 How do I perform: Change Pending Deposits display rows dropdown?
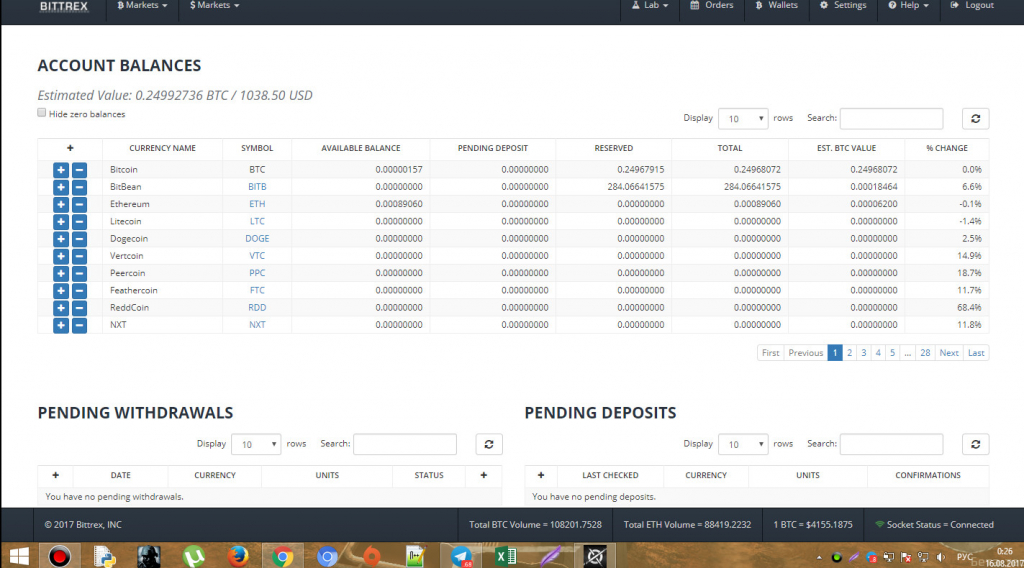click(743, 445)
